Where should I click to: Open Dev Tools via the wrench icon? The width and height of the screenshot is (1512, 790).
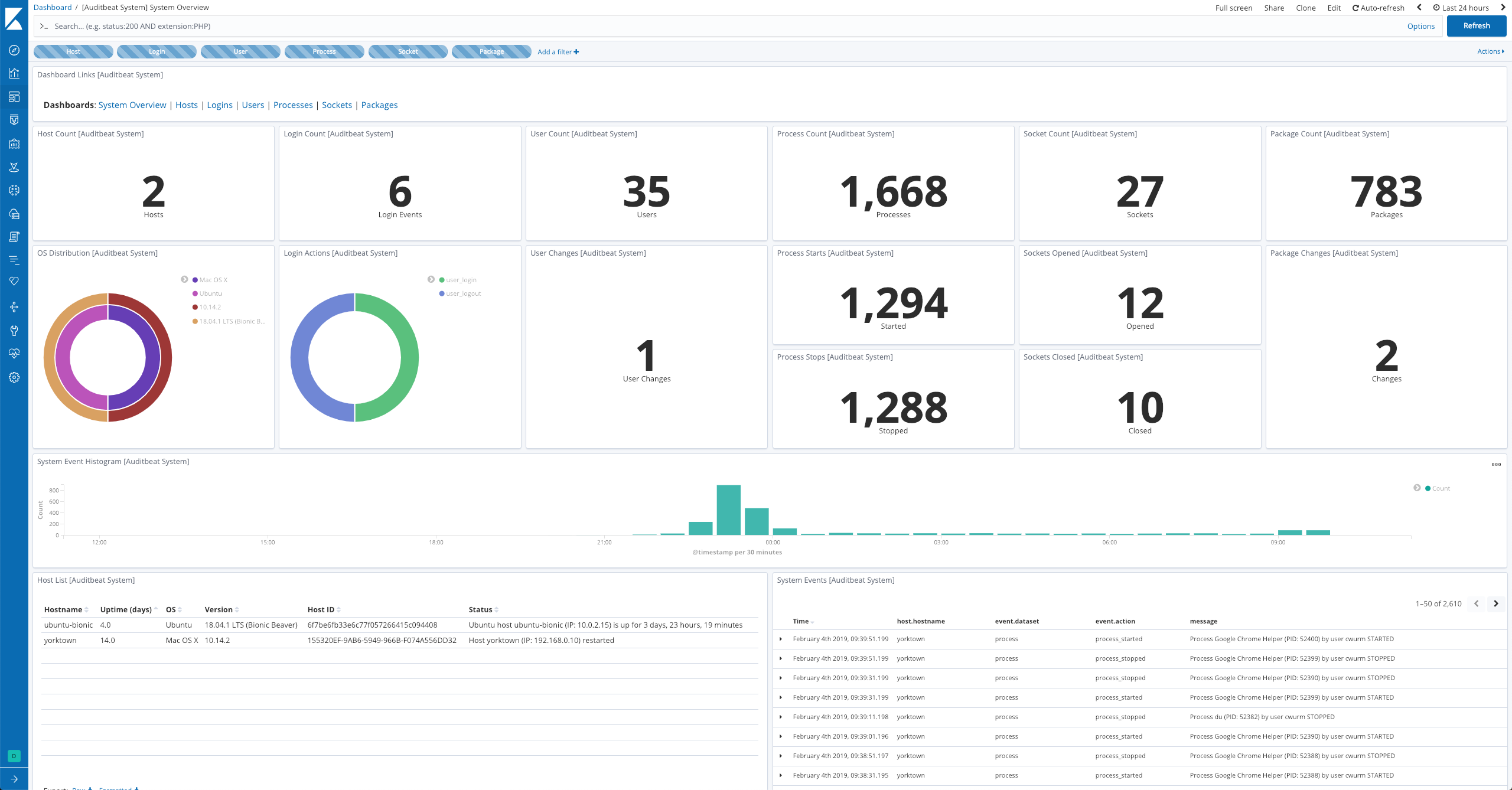pos(14,330)
